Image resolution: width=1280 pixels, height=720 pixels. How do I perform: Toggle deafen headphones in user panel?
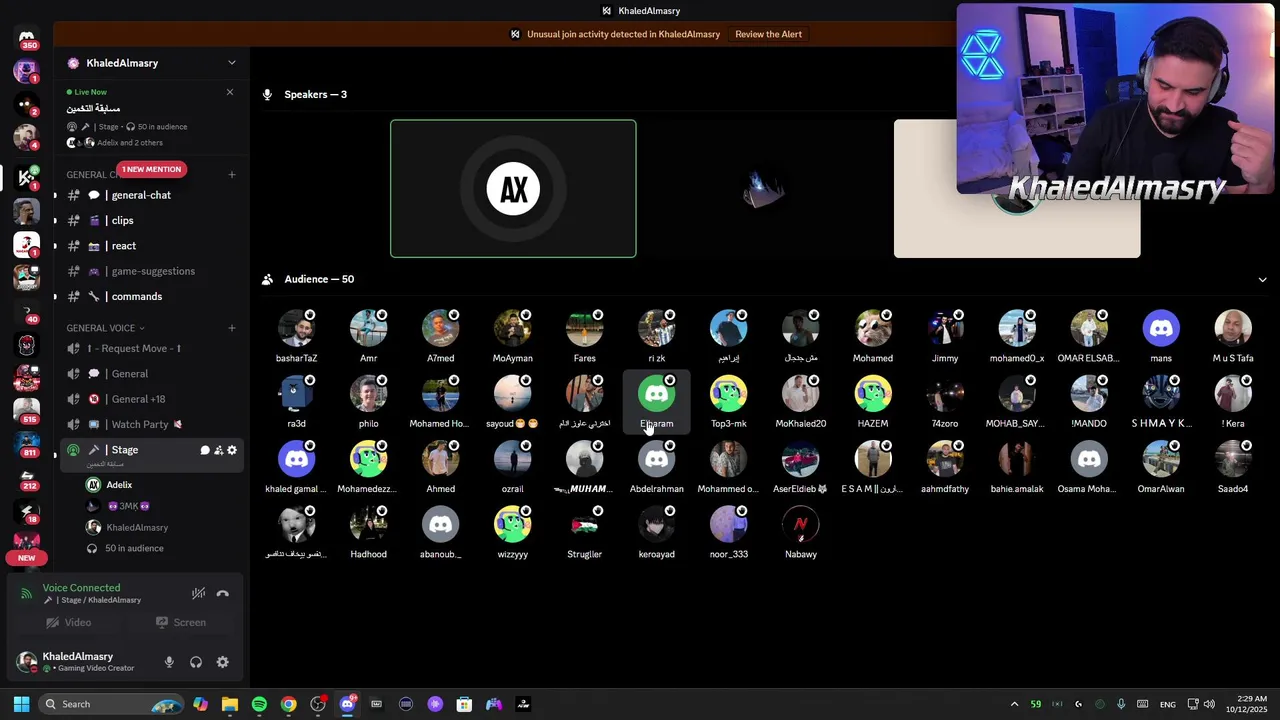196,662
